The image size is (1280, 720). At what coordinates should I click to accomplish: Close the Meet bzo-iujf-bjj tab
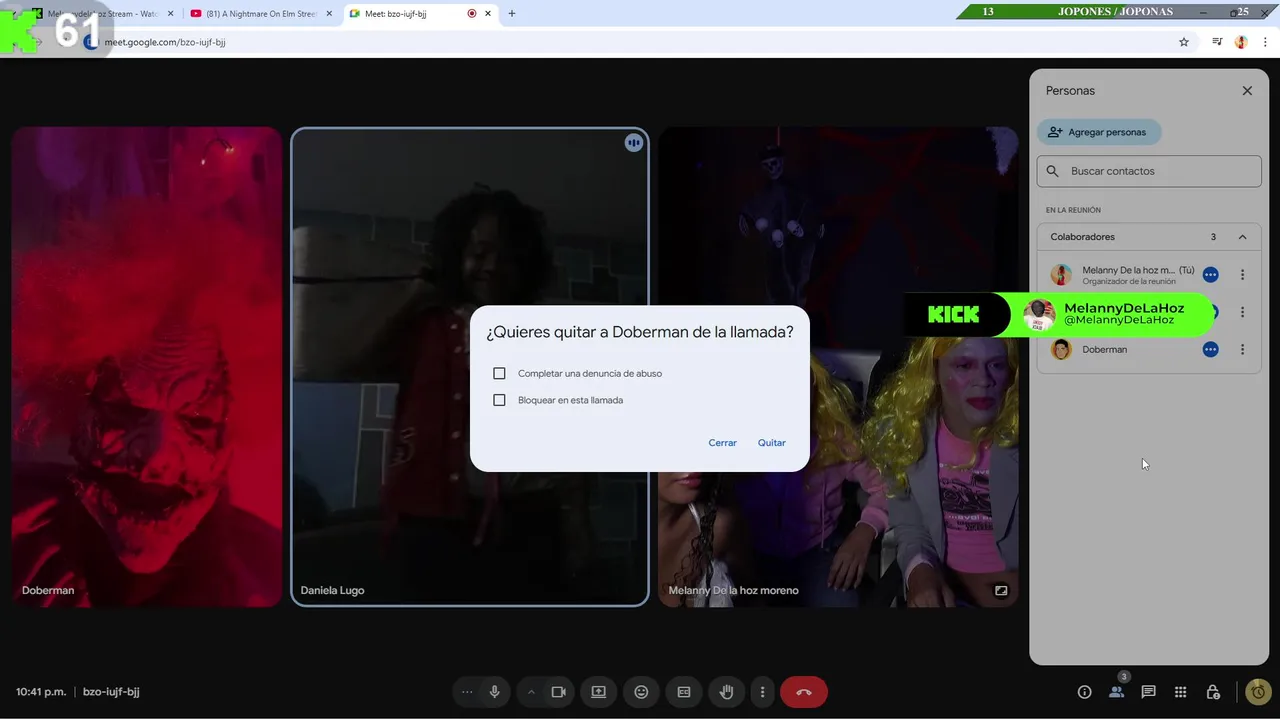[488, 14]
